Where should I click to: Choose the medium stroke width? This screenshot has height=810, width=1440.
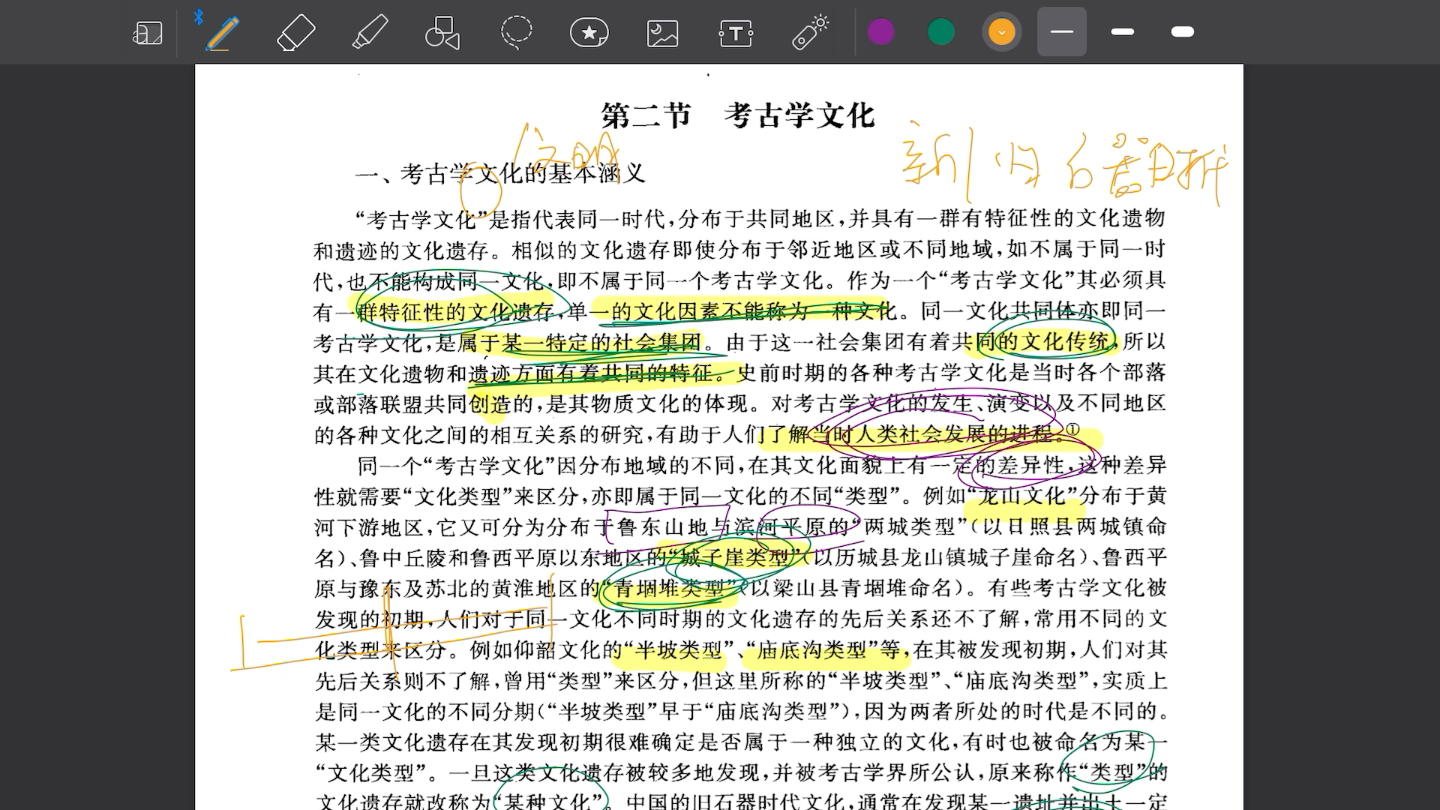[1122, 32]
